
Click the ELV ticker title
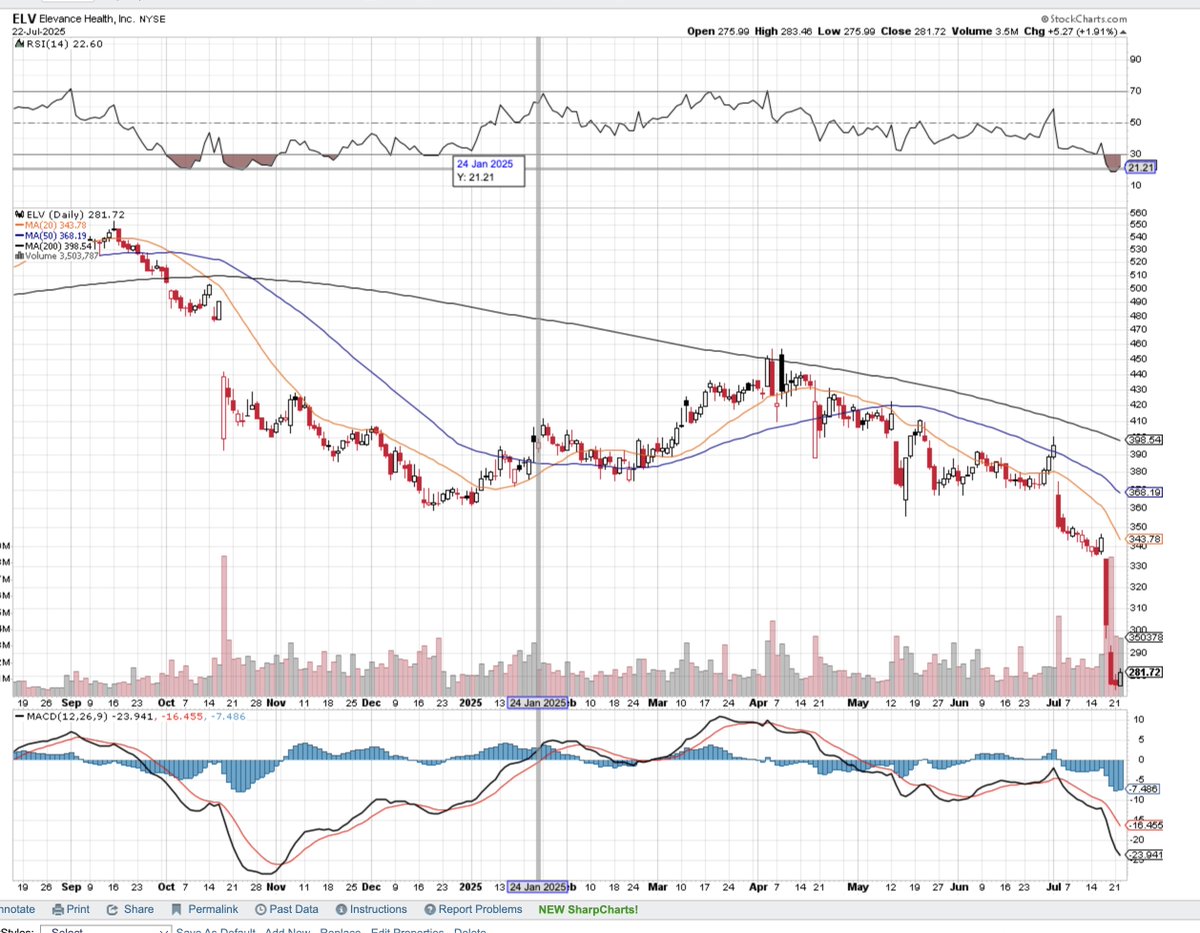tap(26, 17)
